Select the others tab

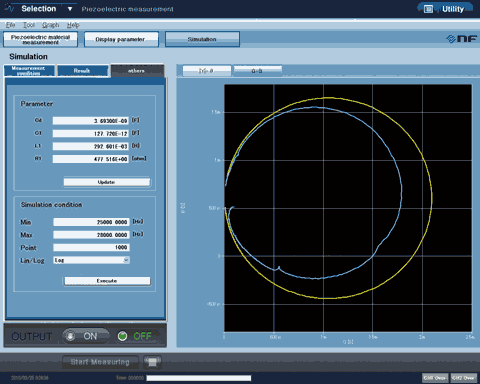point(137,70)
